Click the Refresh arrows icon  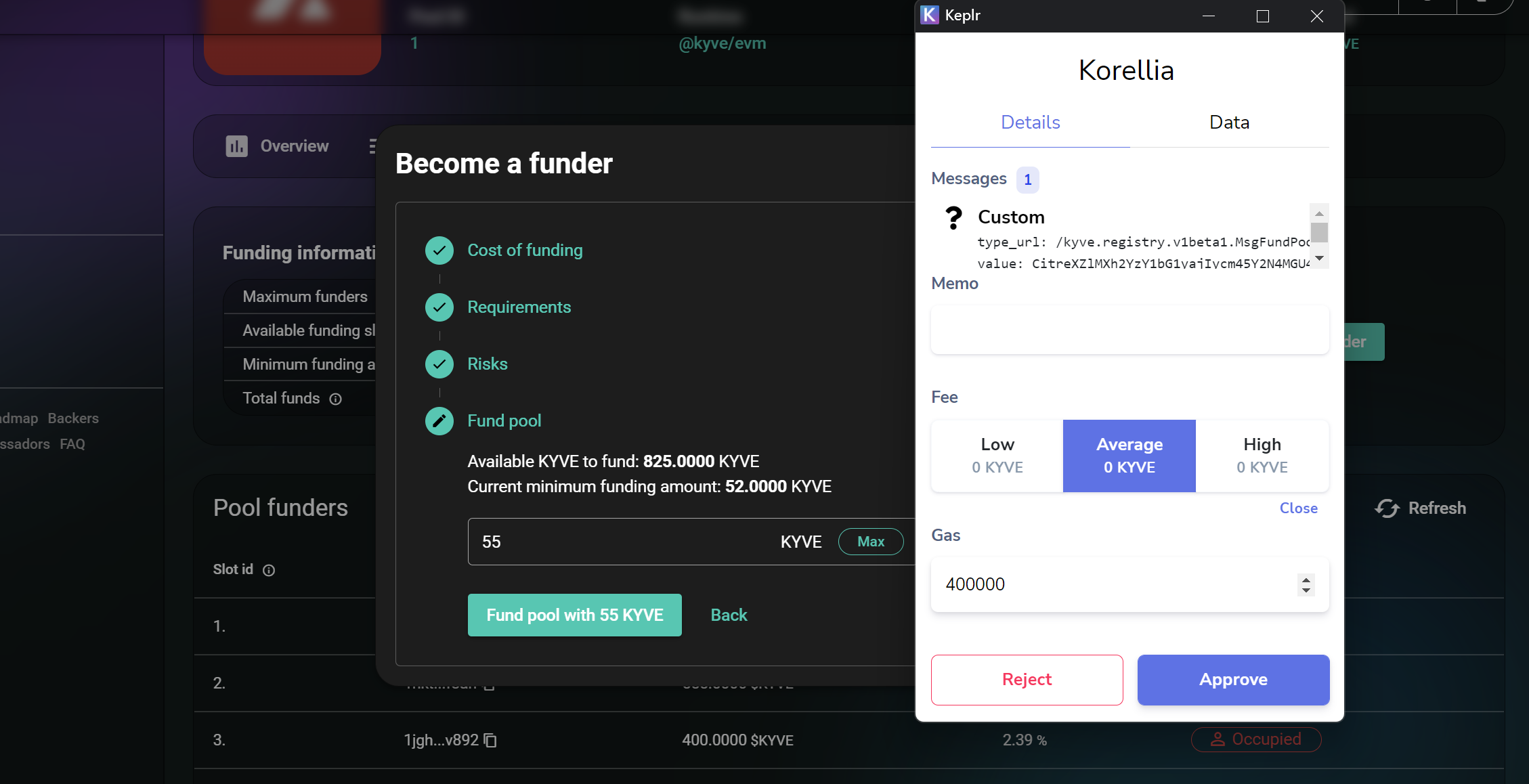(x=1387, y=508)
